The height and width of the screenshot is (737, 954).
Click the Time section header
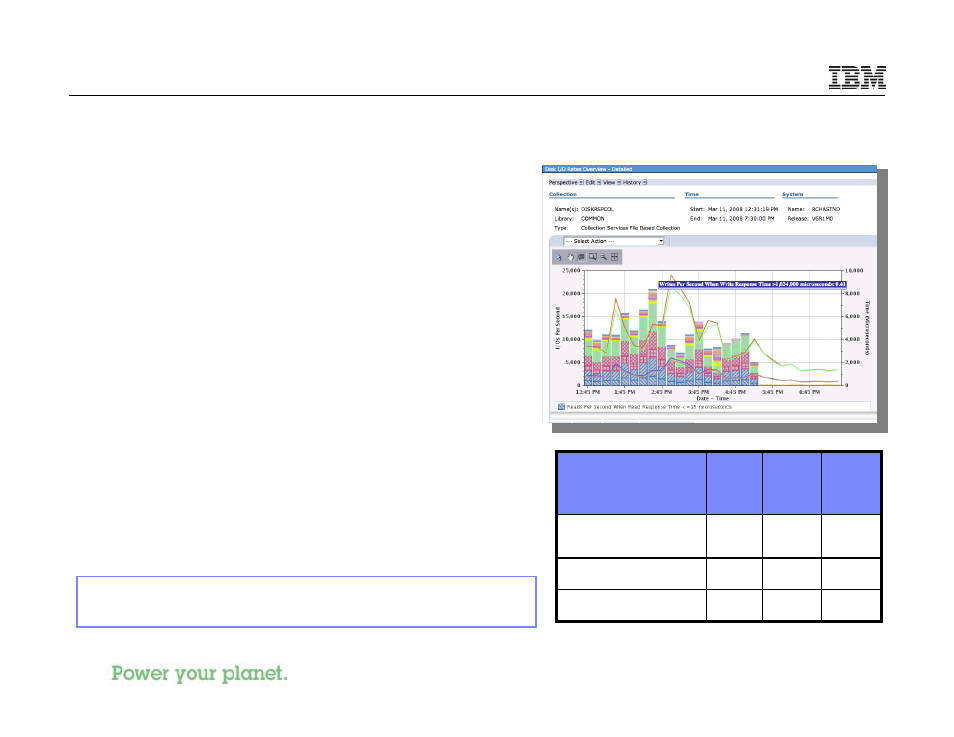point(692,194)
